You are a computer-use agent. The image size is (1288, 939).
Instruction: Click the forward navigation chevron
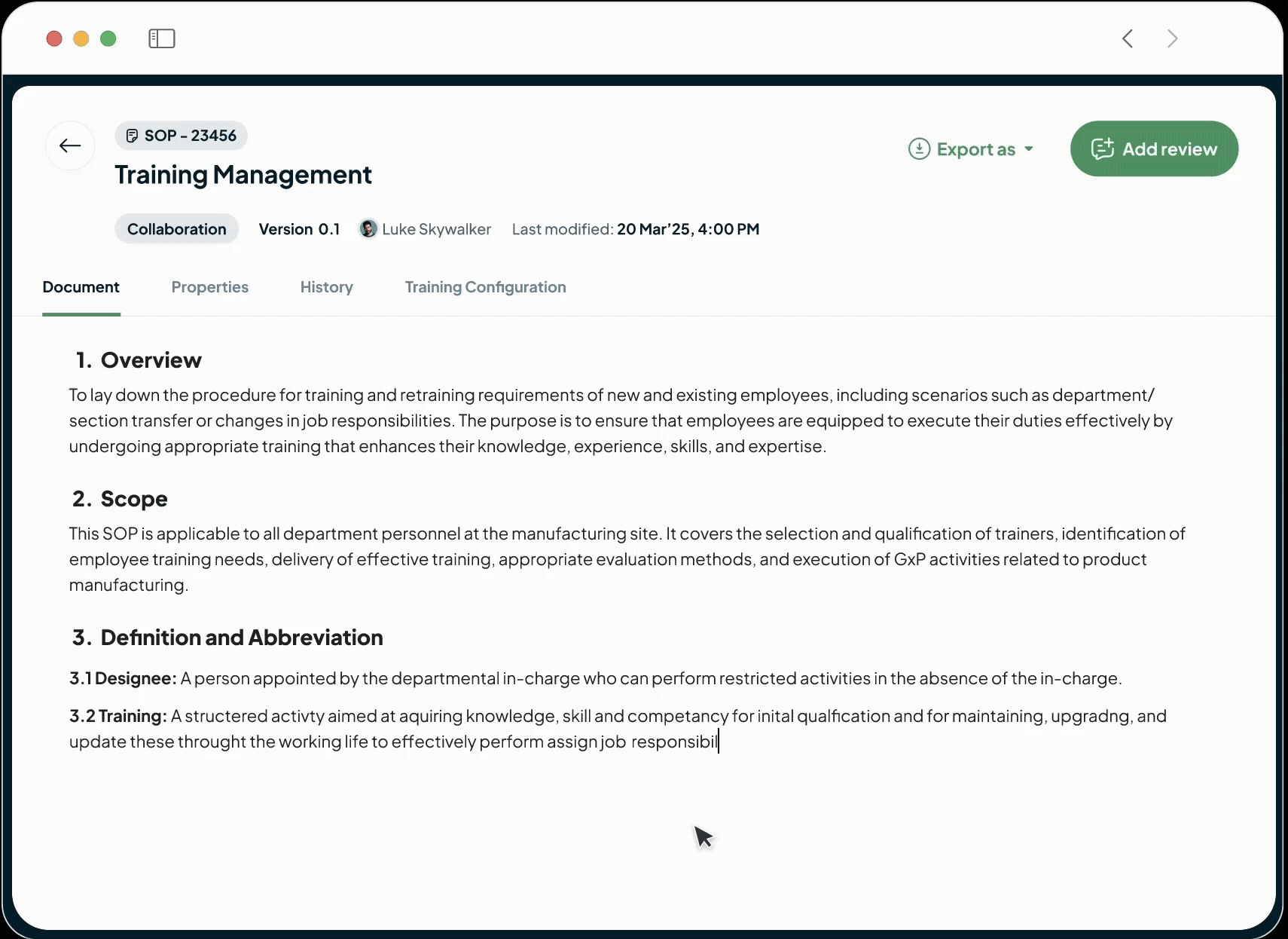pos(1173,38)
